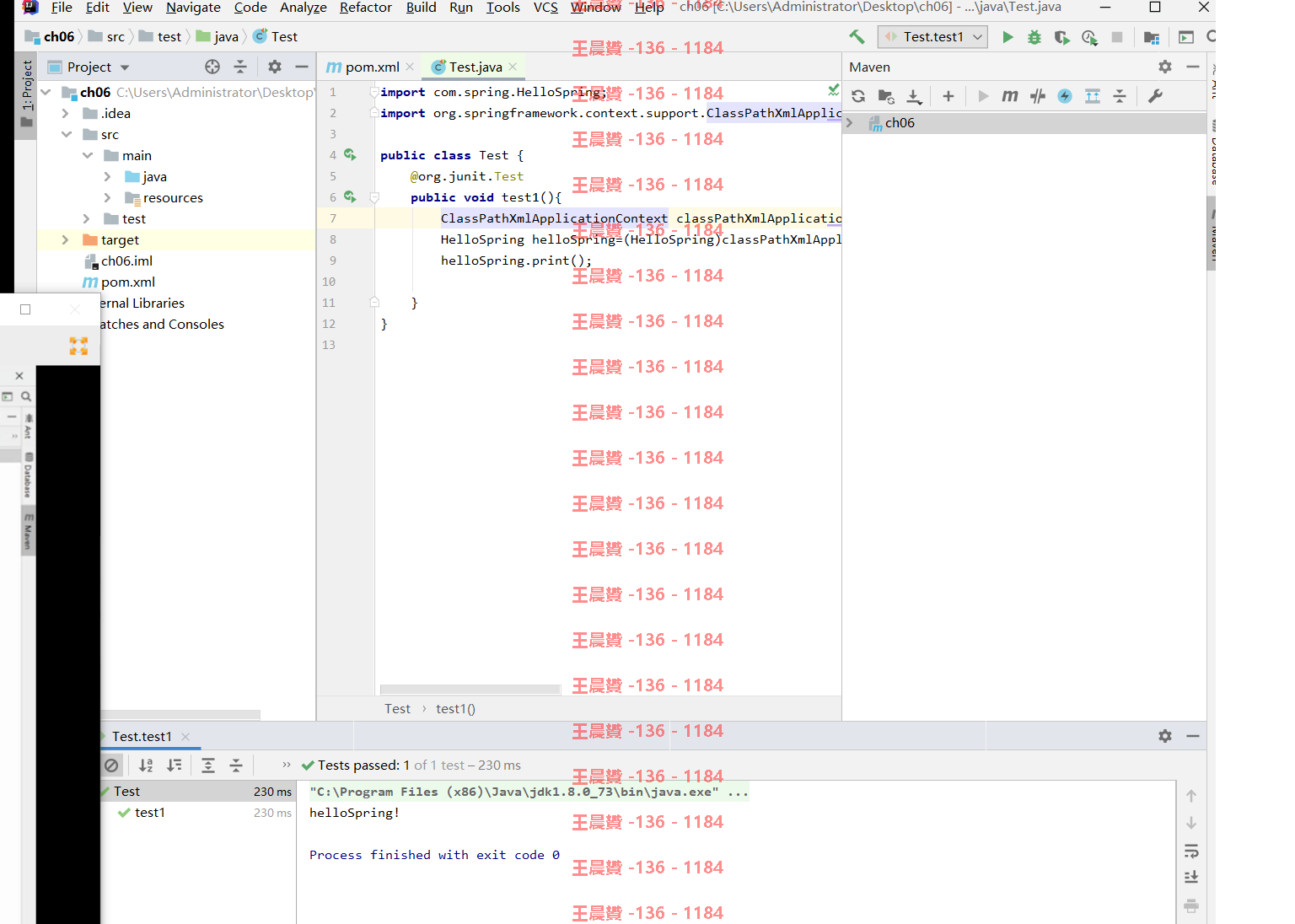This screenshot has height=924, width=1295.
Task: Toggle Maven offline mode
Action: pos(1038,96)
